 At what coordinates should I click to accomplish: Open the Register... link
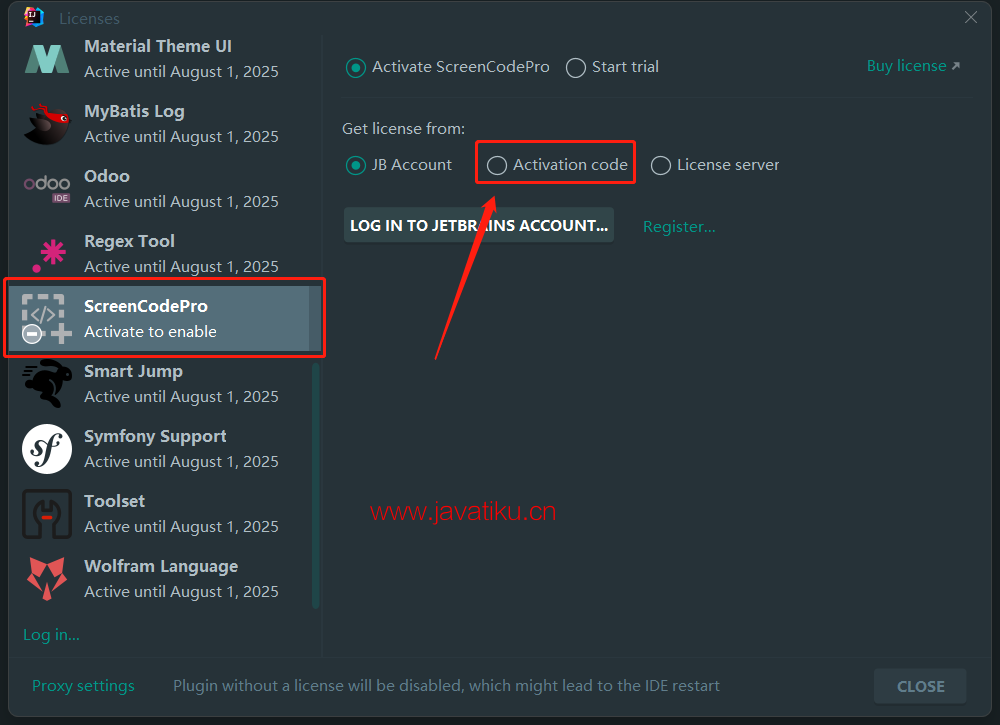pyautogui.click(x=679, y=226)
